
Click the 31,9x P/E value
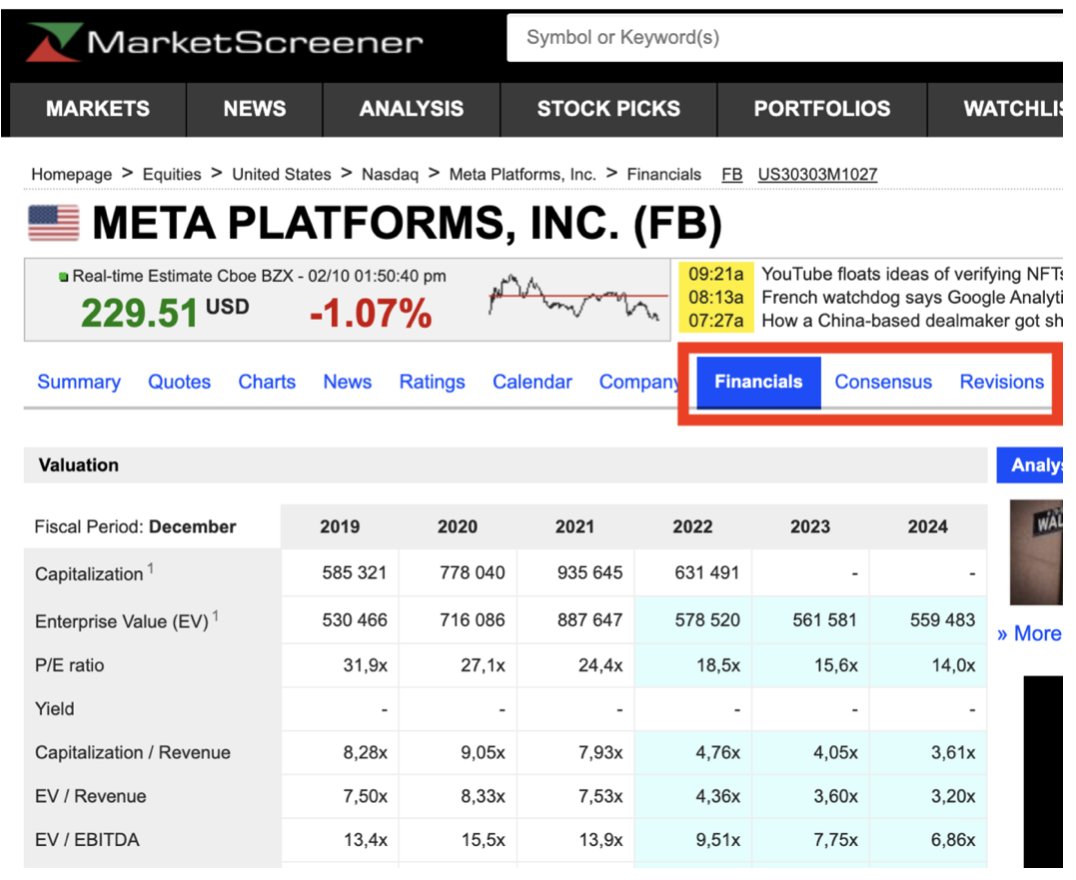365,665
